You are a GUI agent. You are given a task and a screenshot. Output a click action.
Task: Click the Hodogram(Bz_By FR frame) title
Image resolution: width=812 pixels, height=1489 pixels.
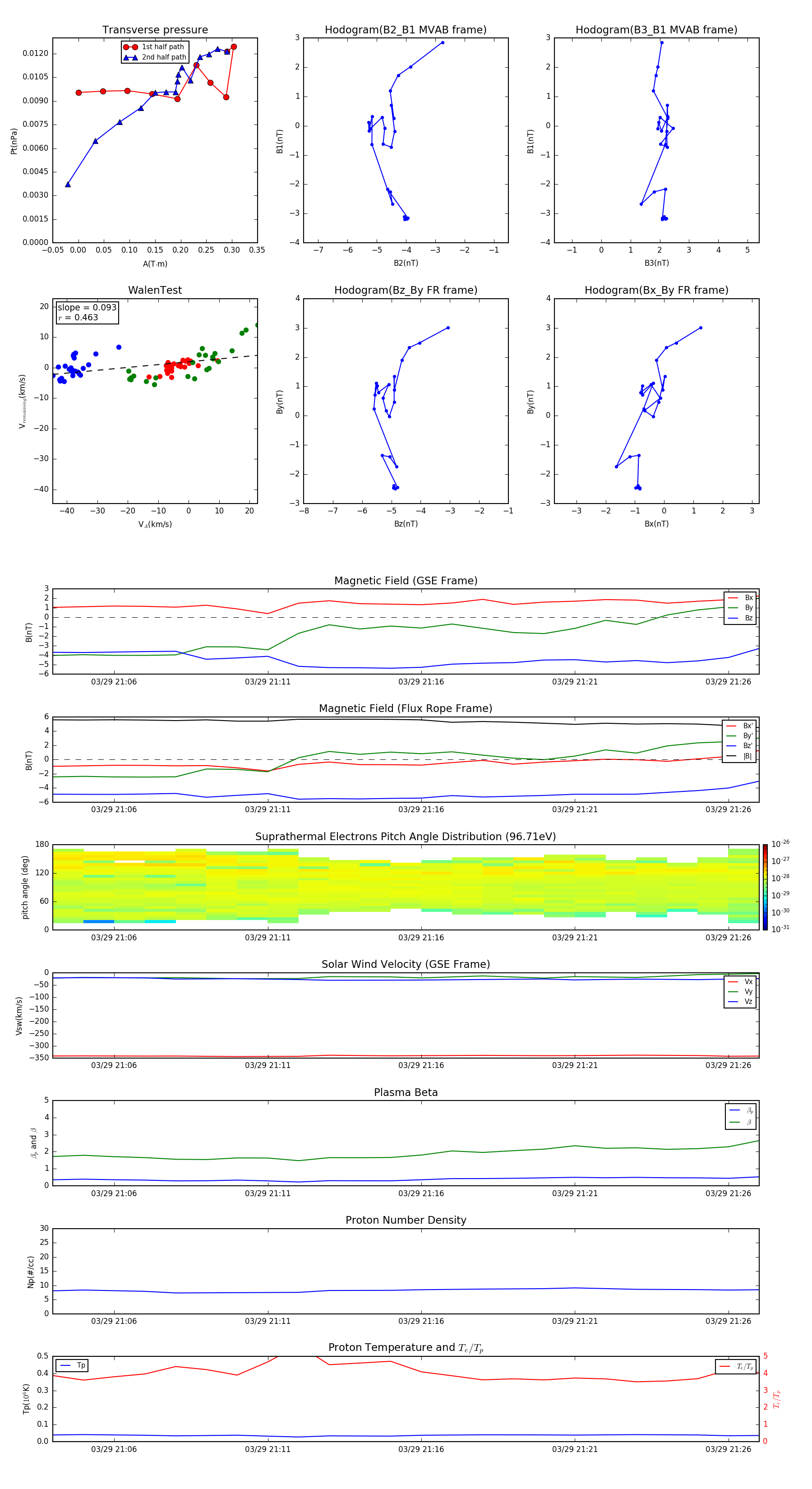click(x=406, y=290)
